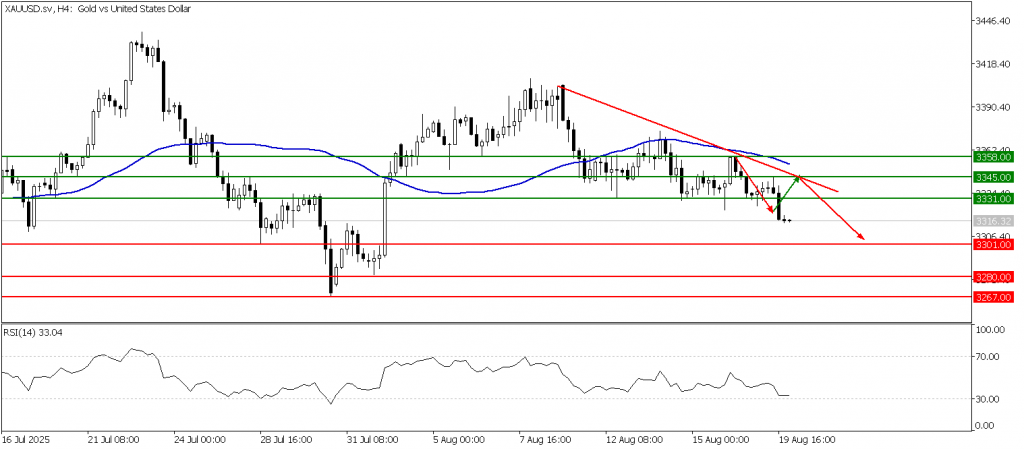The width and height of the screenshot is (1024, 449).
Task: Click the 16 Jul 2025 date label
Action: [x=24, y=440]
